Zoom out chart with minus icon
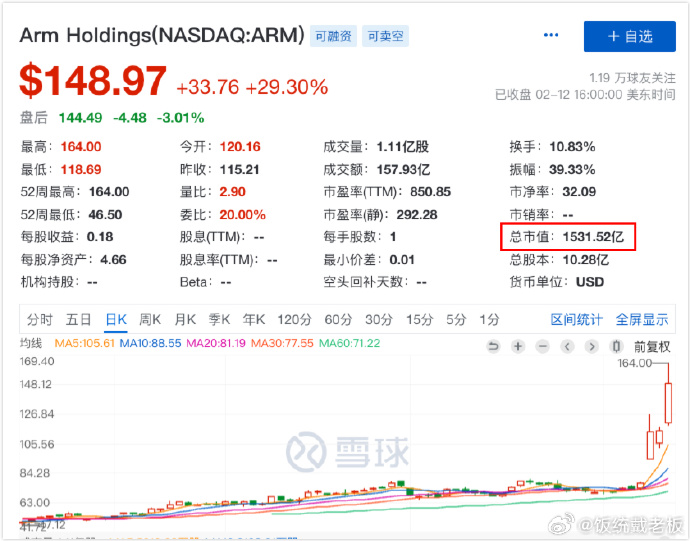This screenshot has width=690, height=541. click(x=543, y=347)
